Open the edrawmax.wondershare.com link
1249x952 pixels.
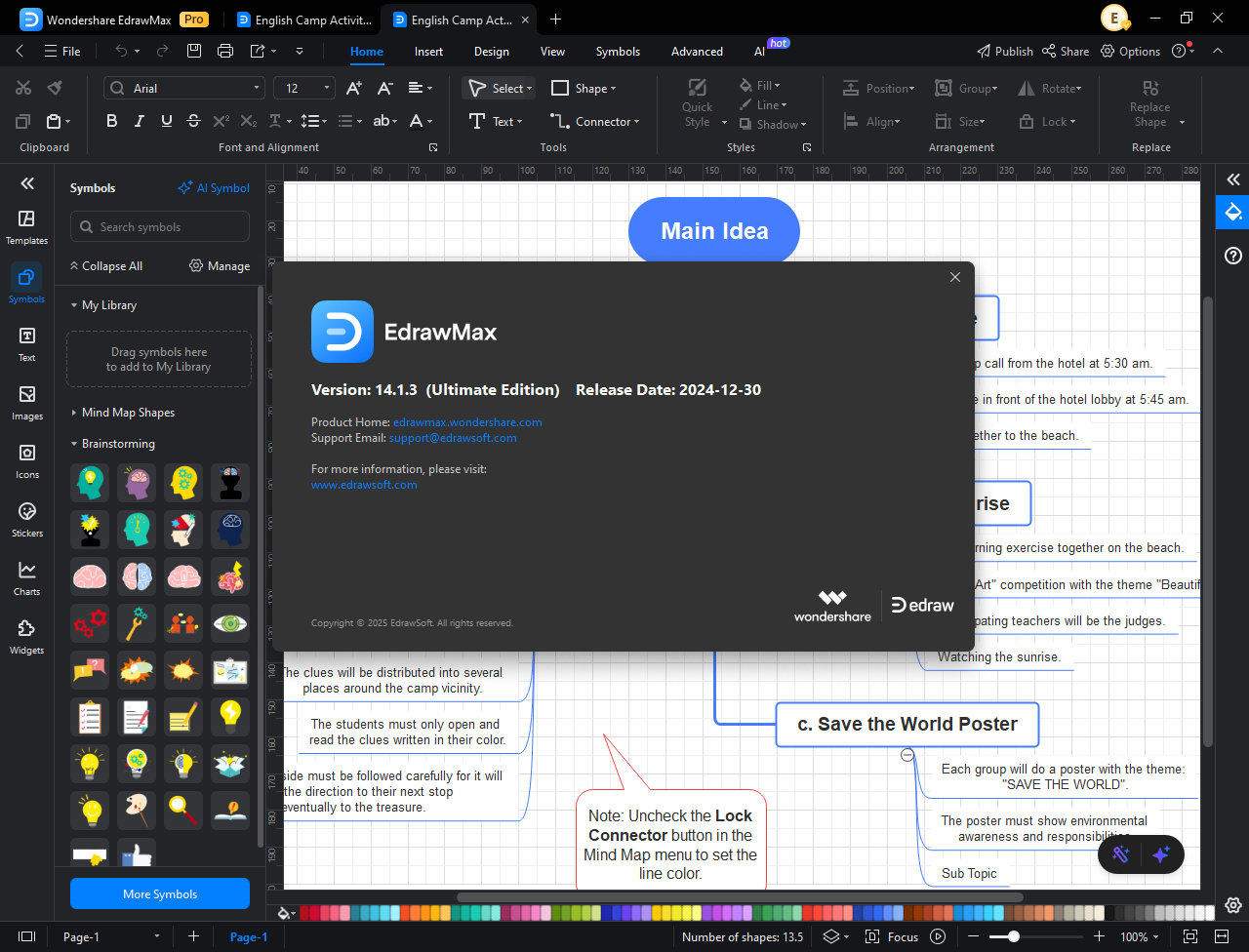point(467,422)
